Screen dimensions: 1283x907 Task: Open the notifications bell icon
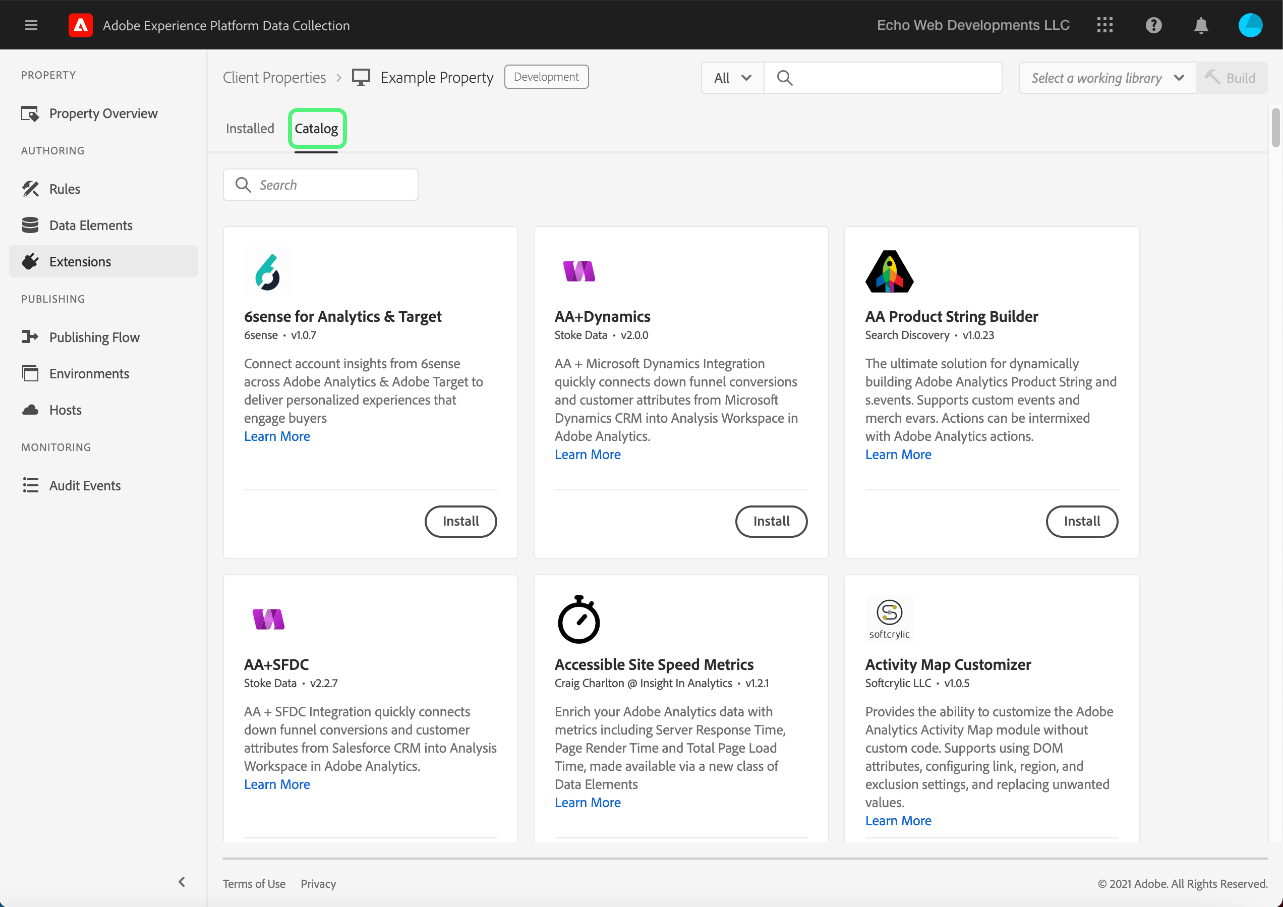1201,25
